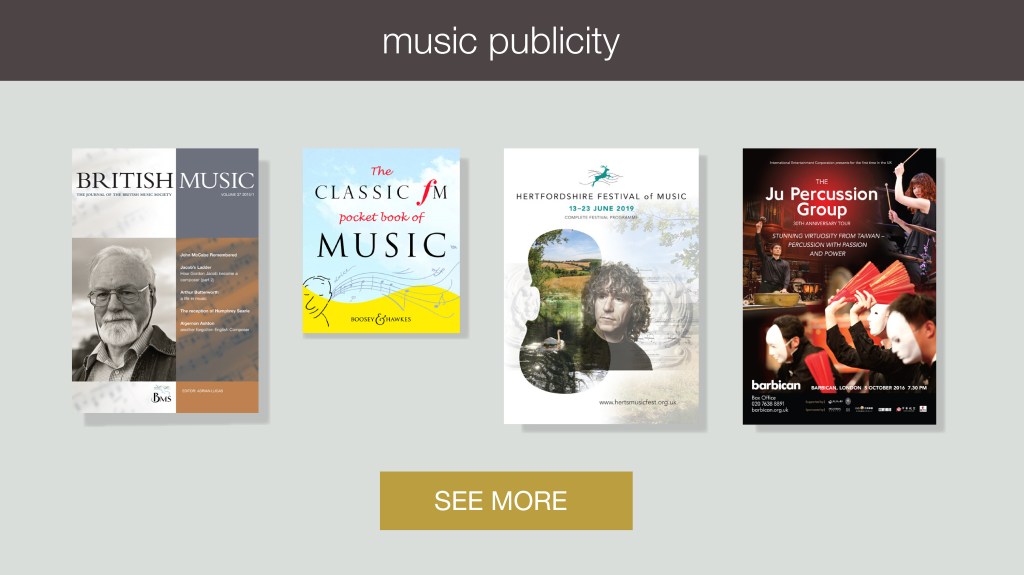Open the British Music journal cover
This screenshot has height=575, width=1024.
(165, 280)
